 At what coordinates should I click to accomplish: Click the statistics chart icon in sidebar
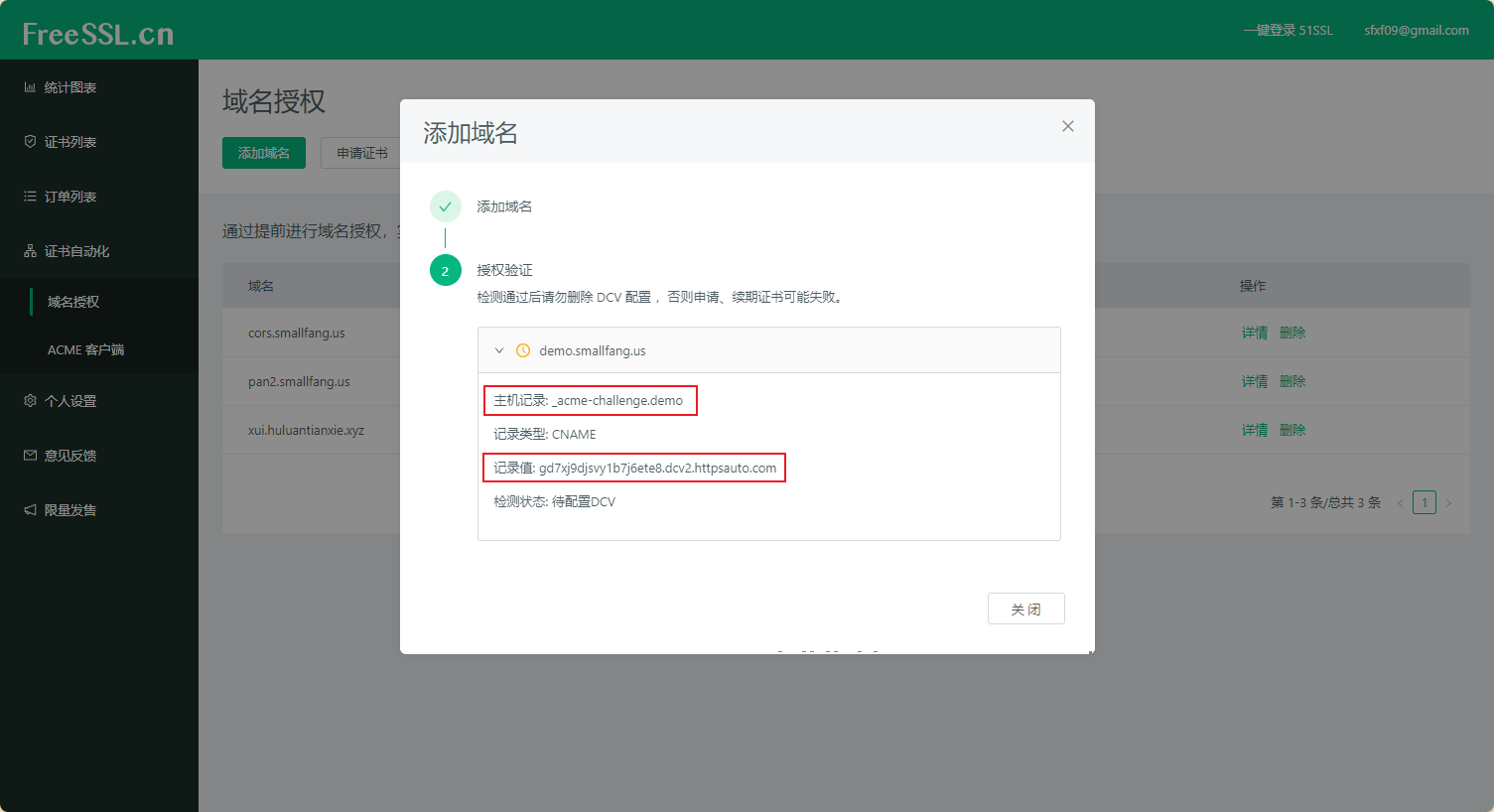30,87
